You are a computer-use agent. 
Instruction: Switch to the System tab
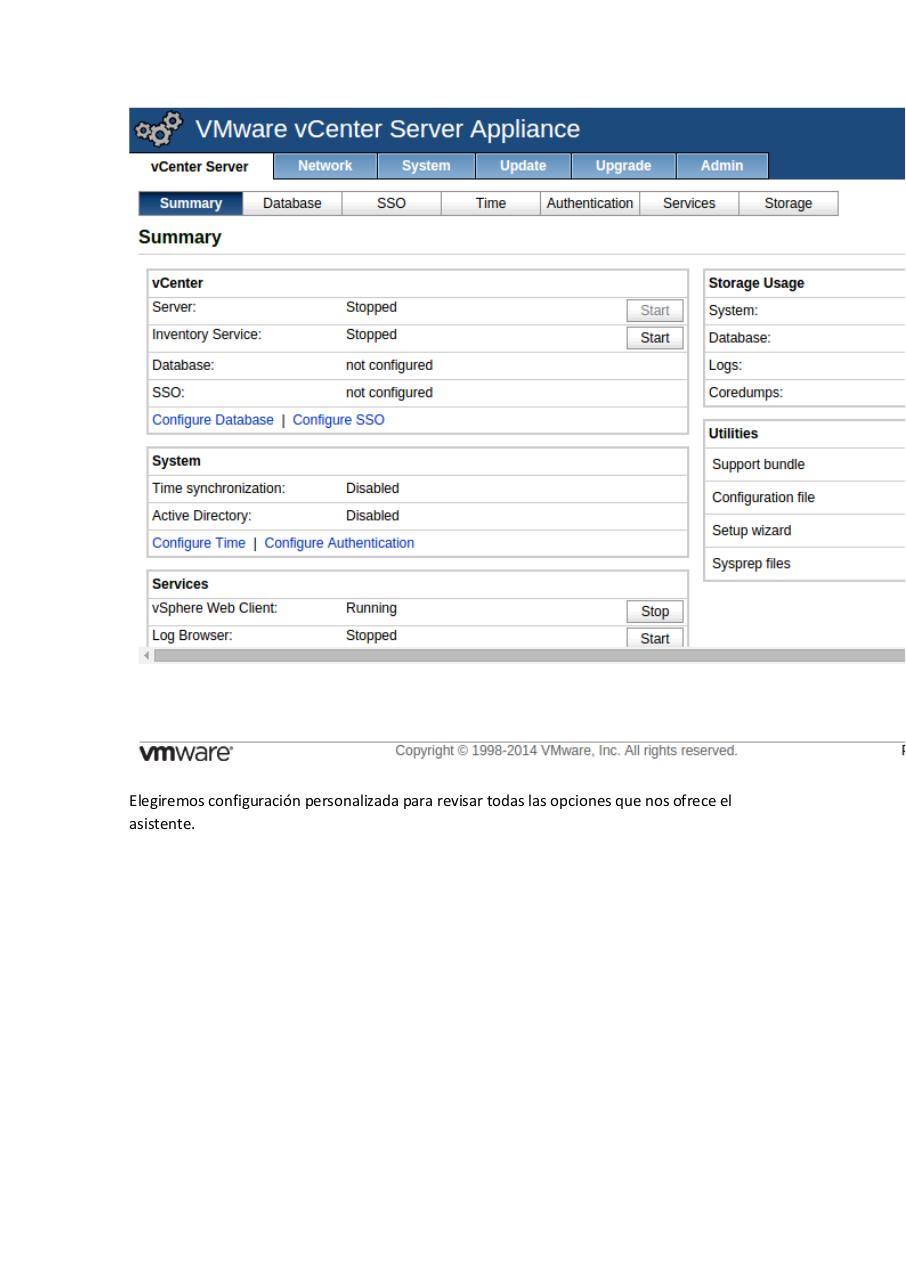click(426, 165)
